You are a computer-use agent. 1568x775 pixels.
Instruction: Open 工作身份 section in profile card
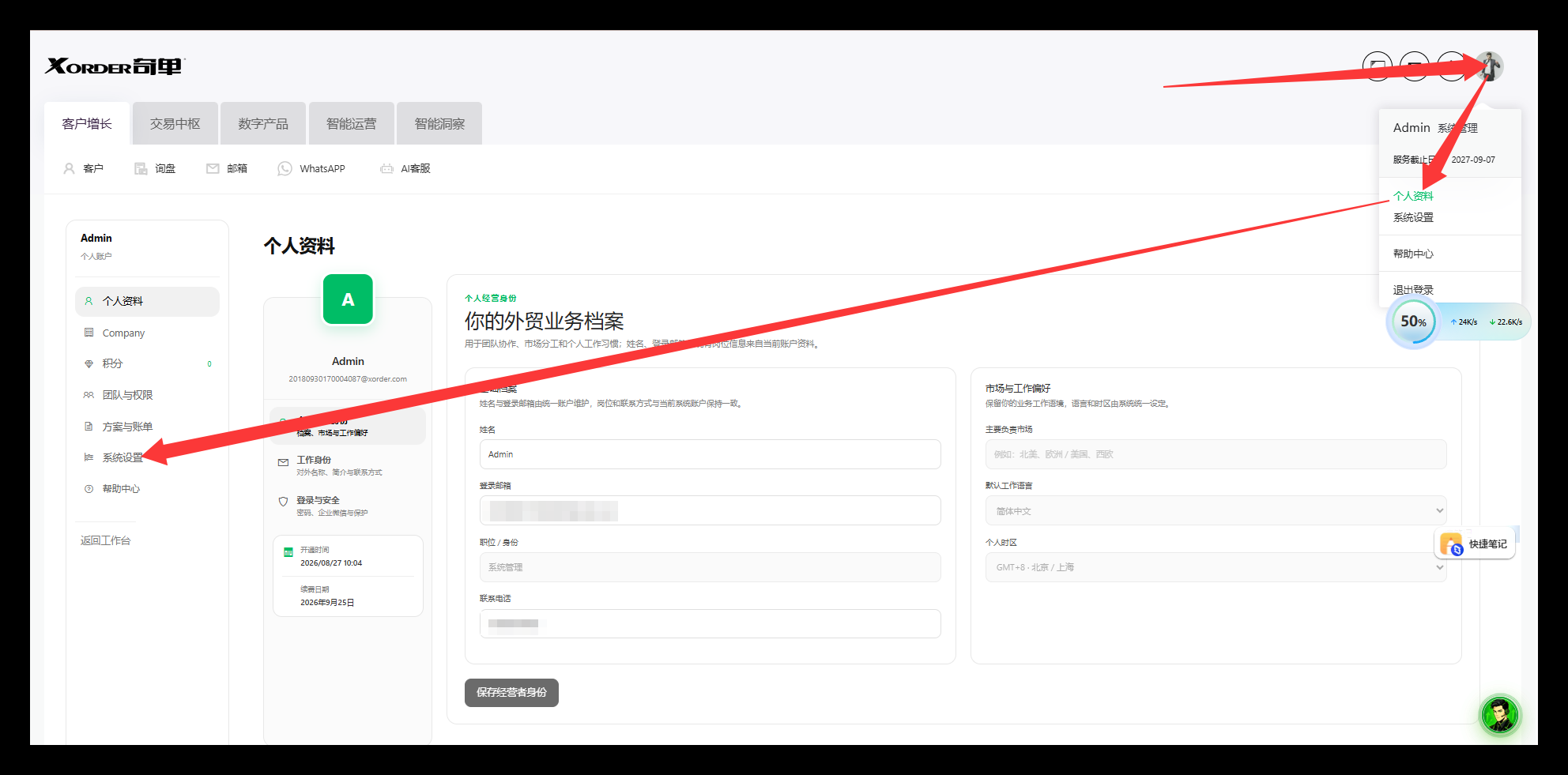[x=348, y=465]
